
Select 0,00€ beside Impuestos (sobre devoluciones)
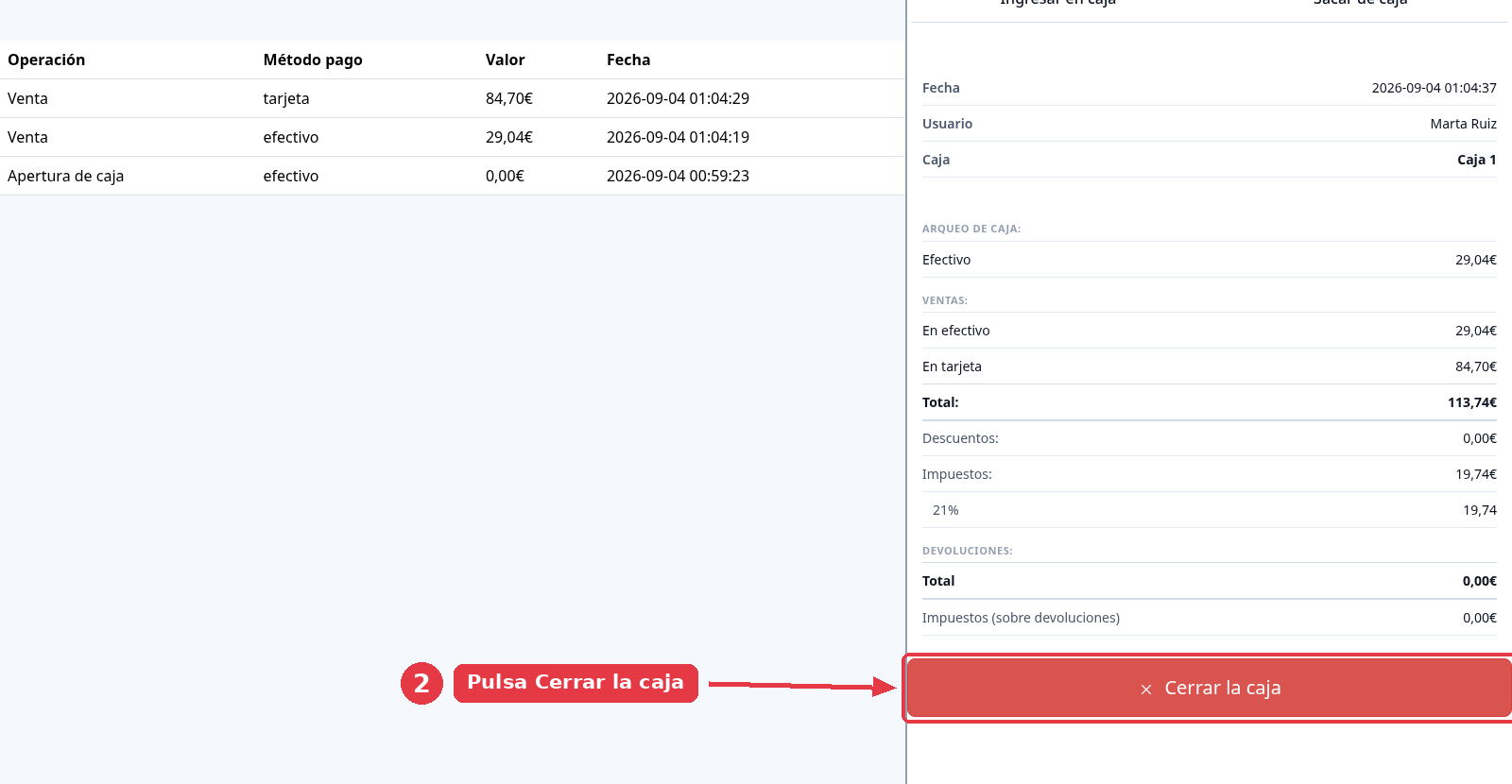[1479, 618]
